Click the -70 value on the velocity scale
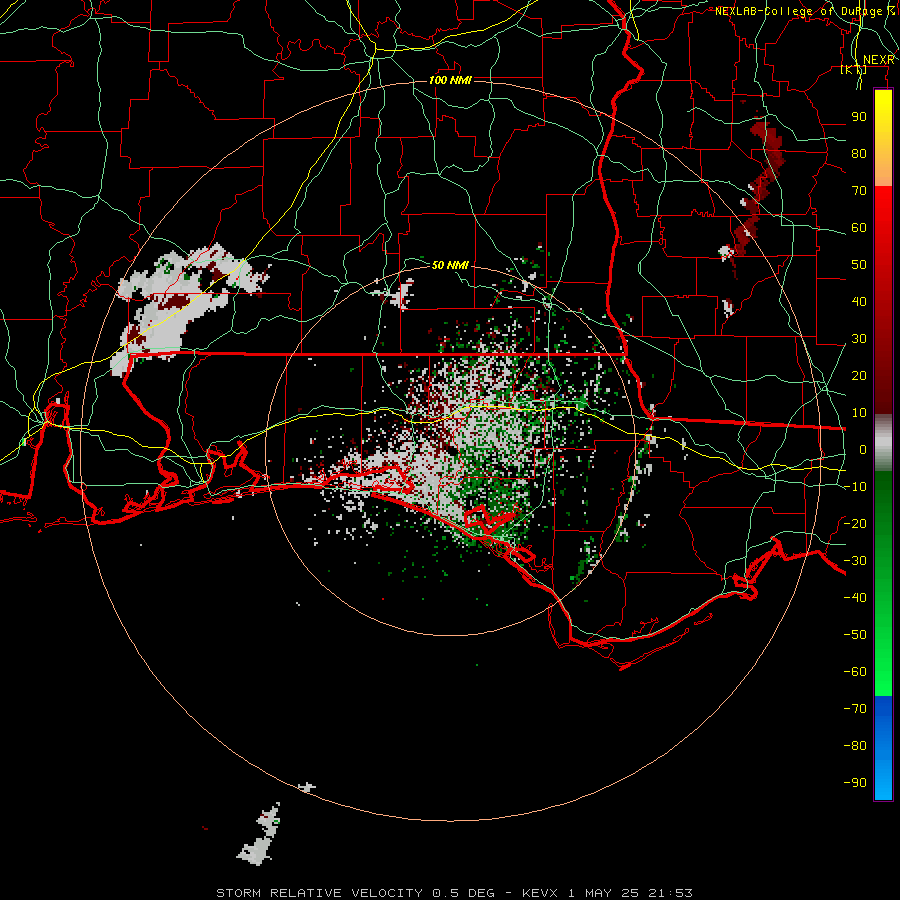Screen dimensions: 900x900 pos(855,709)
